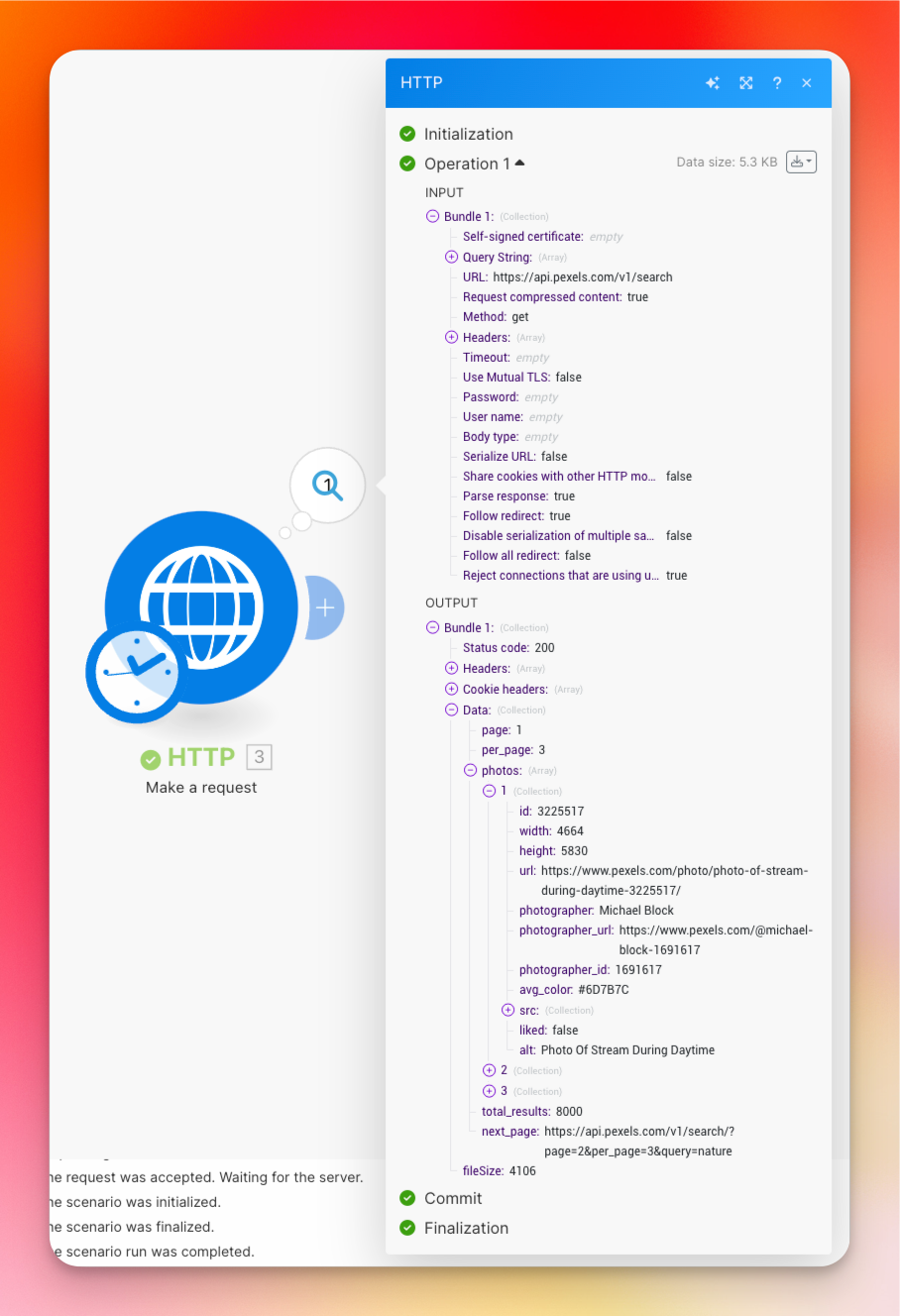Expand the Query String array
The height and width of the screenshot is (1316, 900).
(452, 257)
